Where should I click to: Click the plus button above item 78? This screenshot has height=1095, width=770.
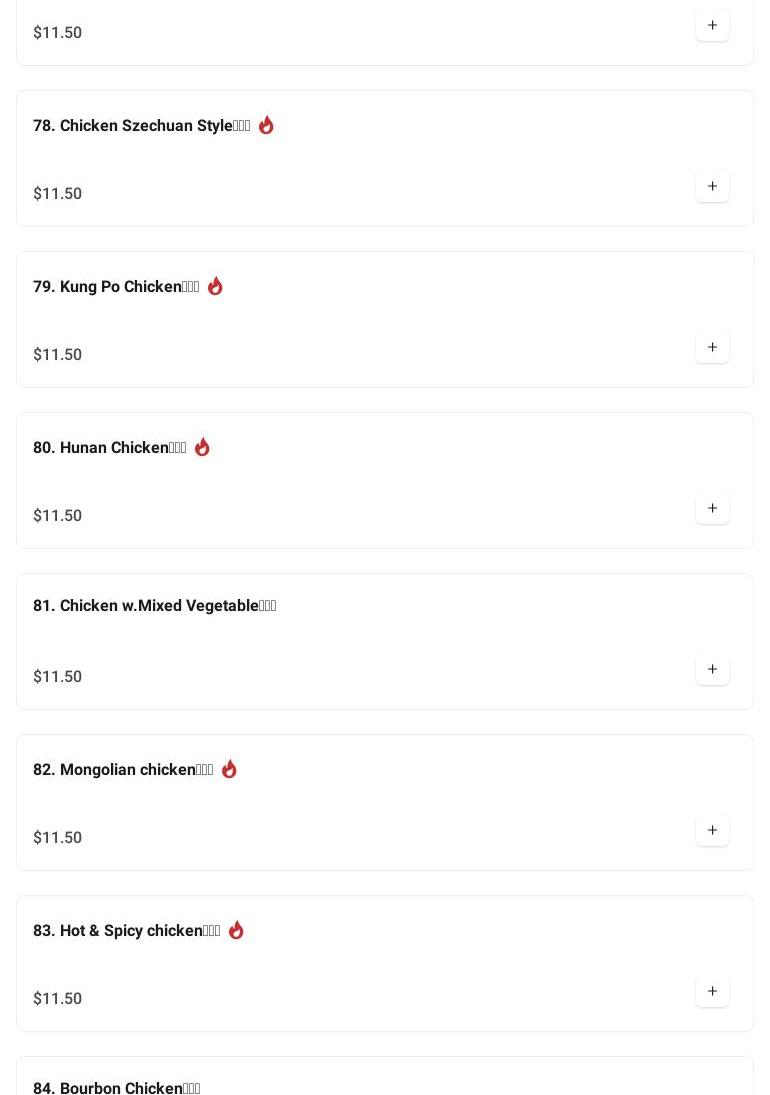[x=712, y=26]
